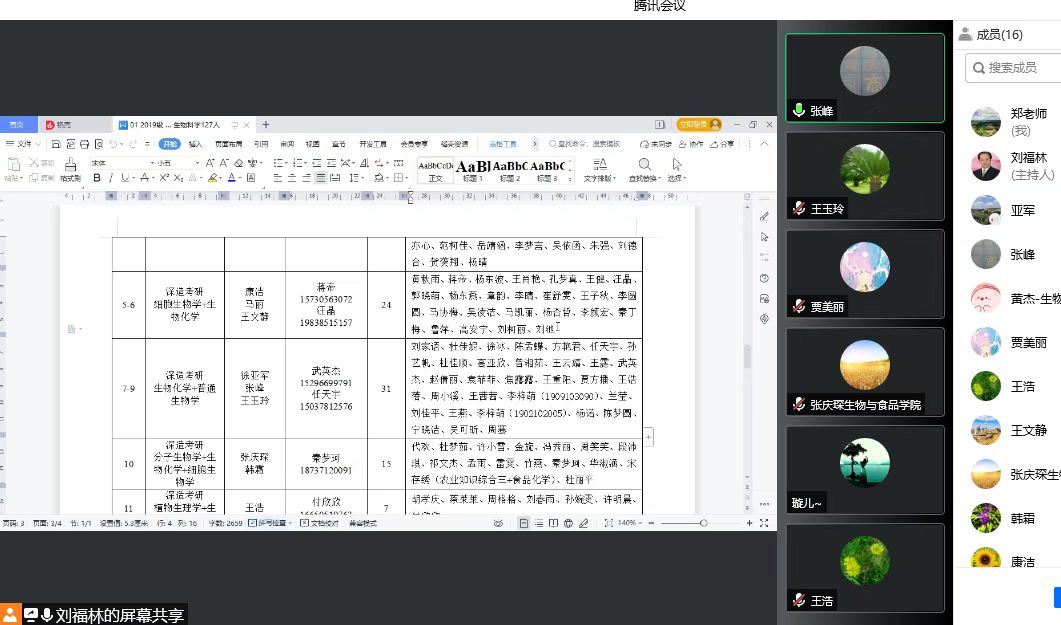The image size is (1061, 625).
Task: Unmute 王玉玲's microphone icon on video tile
Action: point(799,208)
